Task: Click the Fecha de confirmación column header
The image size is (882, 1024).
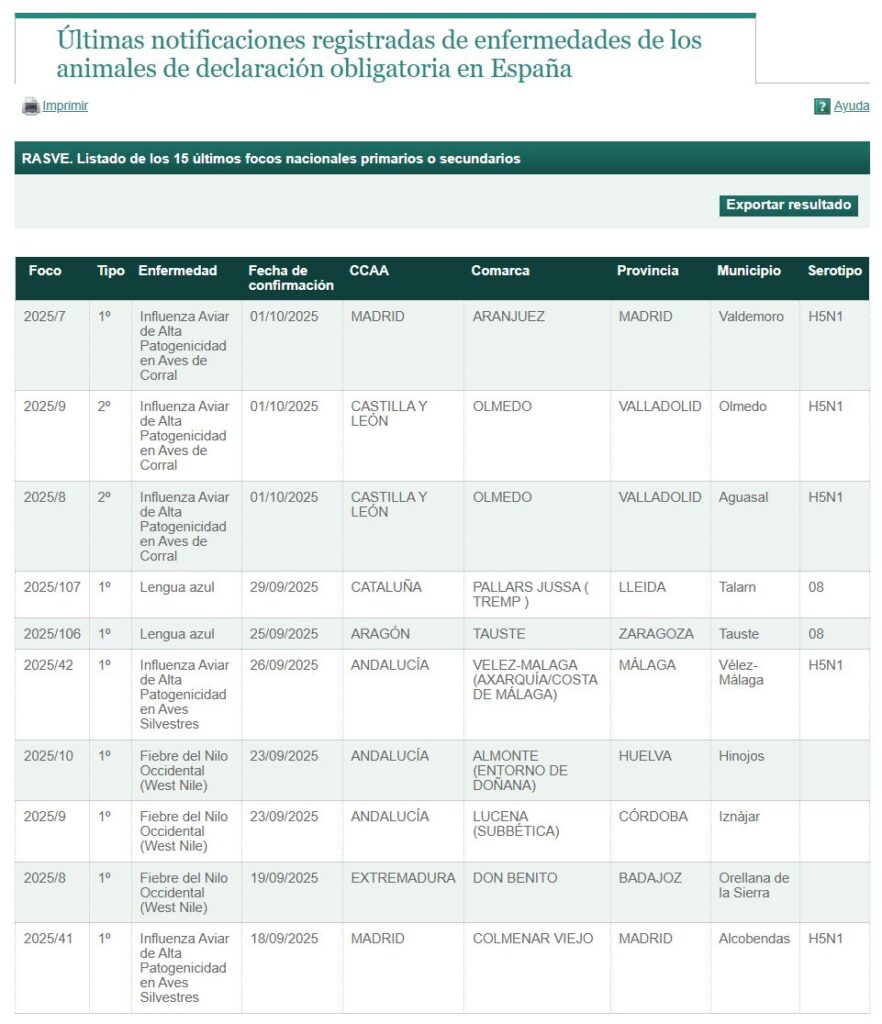Action: [x=290, y=278]
